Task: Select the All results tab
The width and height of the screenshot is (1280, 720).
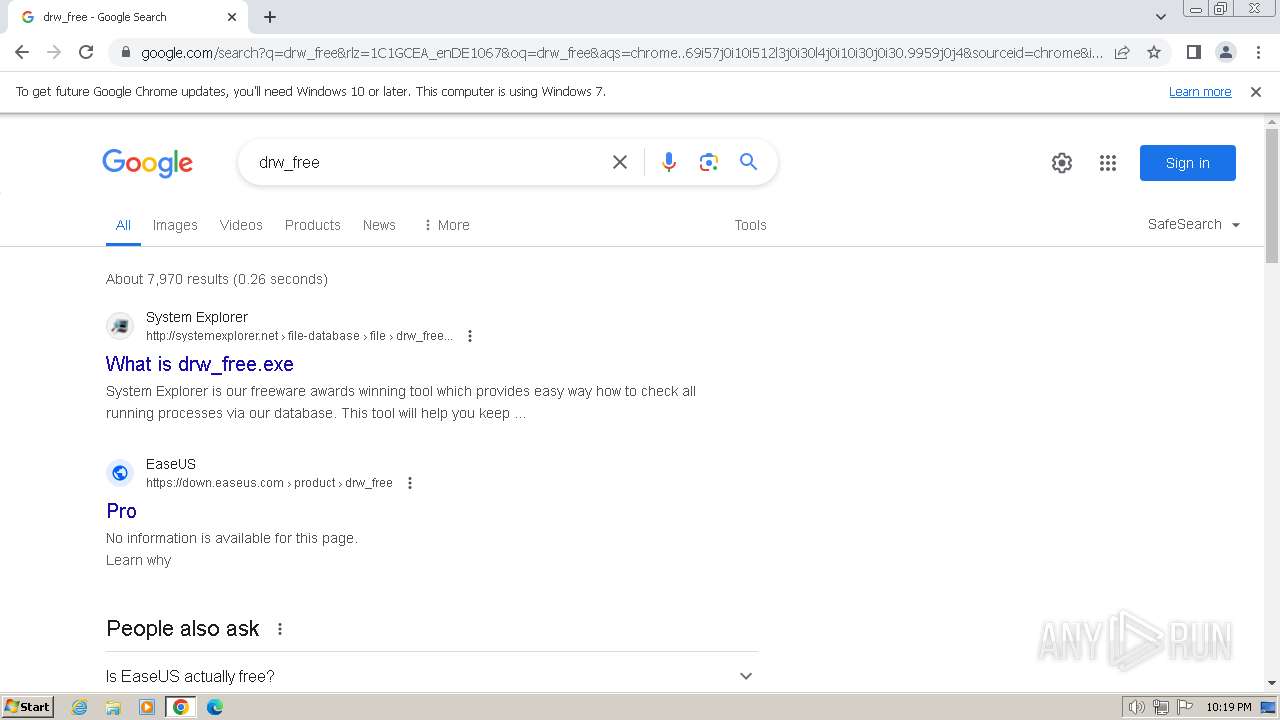Action: (x=123, y=225)
